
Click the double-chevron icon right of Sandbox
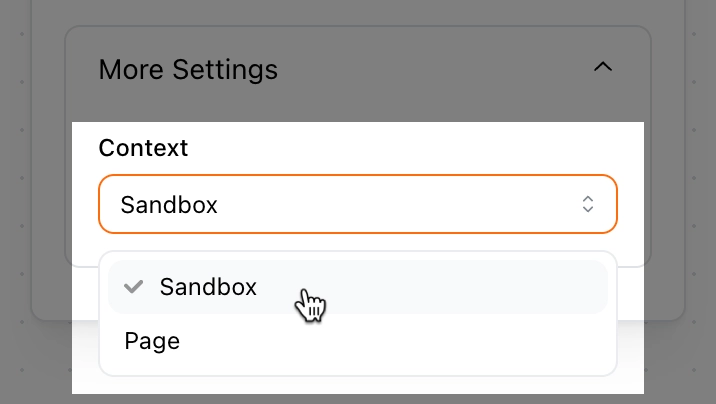[x=588, y=205]
